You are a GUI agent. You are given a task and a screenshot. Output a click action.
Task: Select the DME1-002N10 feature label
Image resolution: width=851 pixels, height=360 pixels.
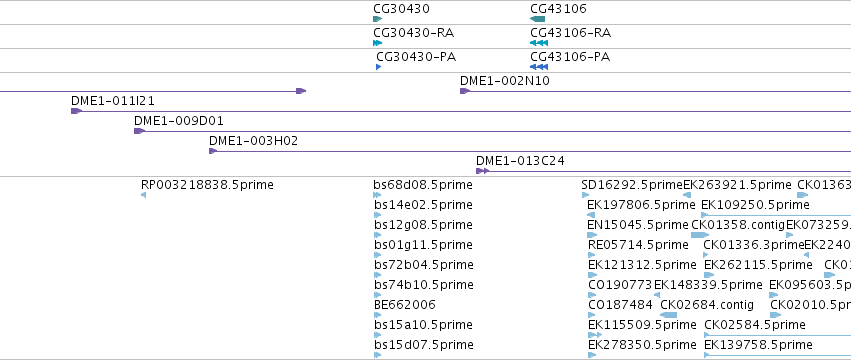pos(505,81)
